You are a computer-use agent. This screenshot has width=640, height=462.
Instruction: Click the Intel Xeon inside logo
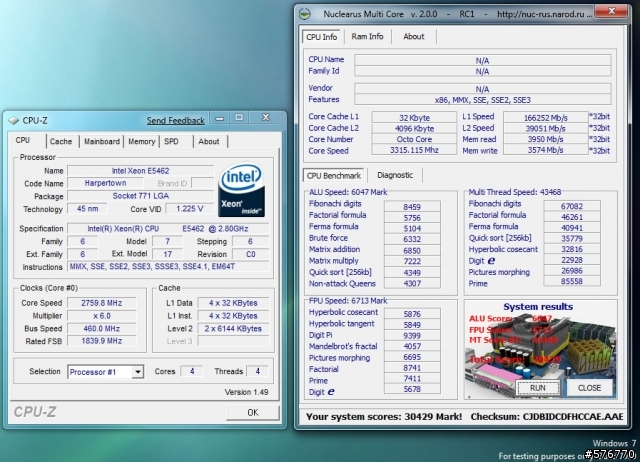(241, 190)
